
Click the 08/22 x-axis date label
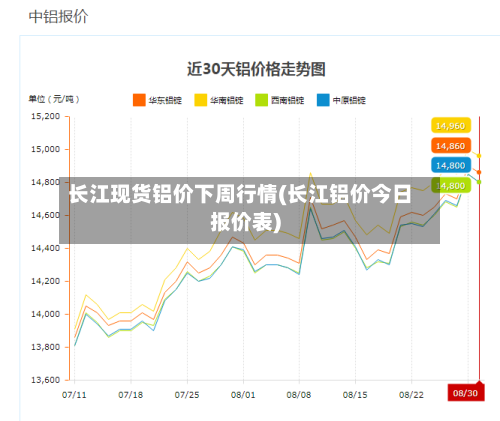(411, 395)
